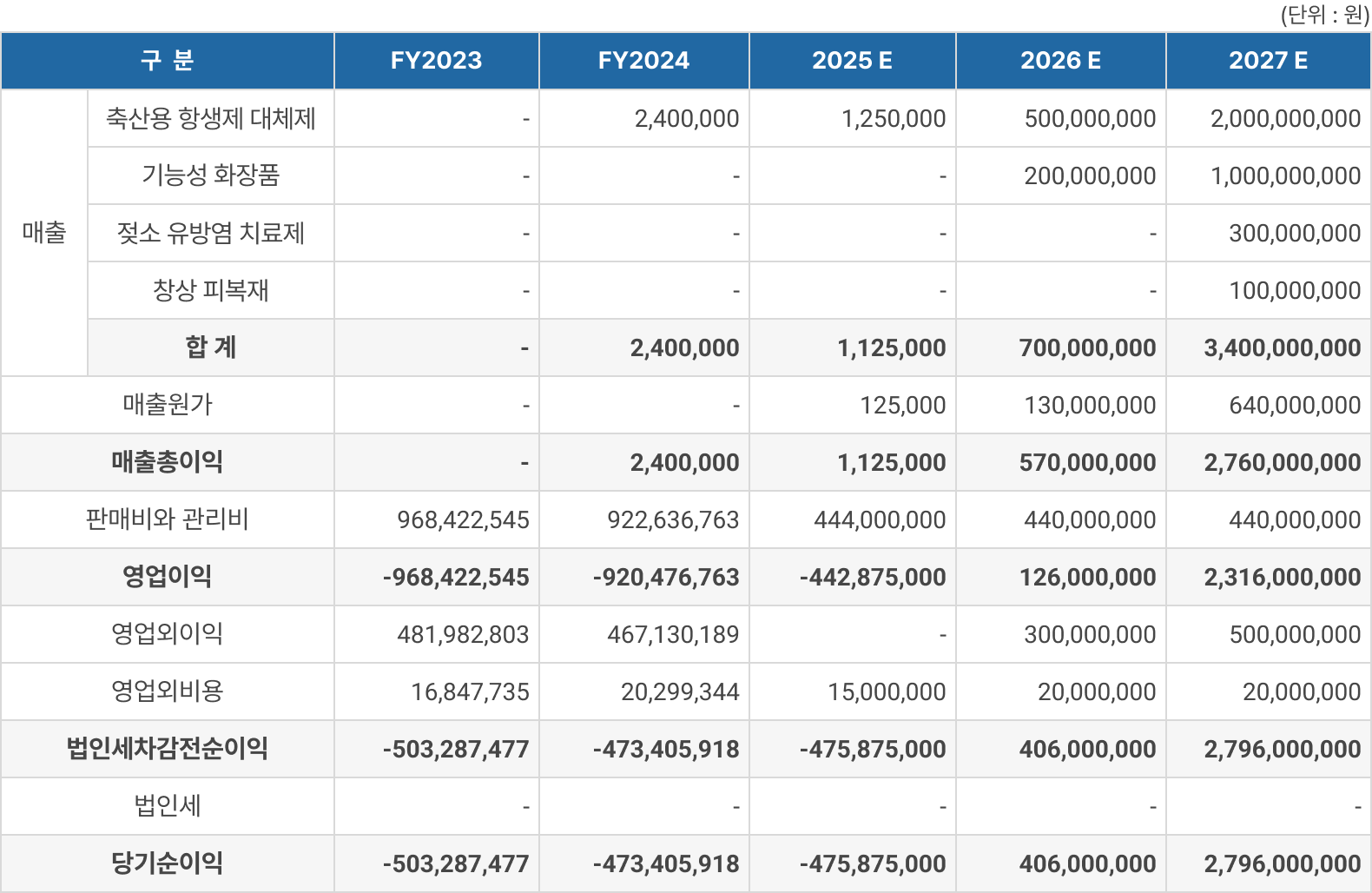Select the 영업이익 value for FY2023
This screenshot has height=893, width=1372.
(x=456, y=577)
